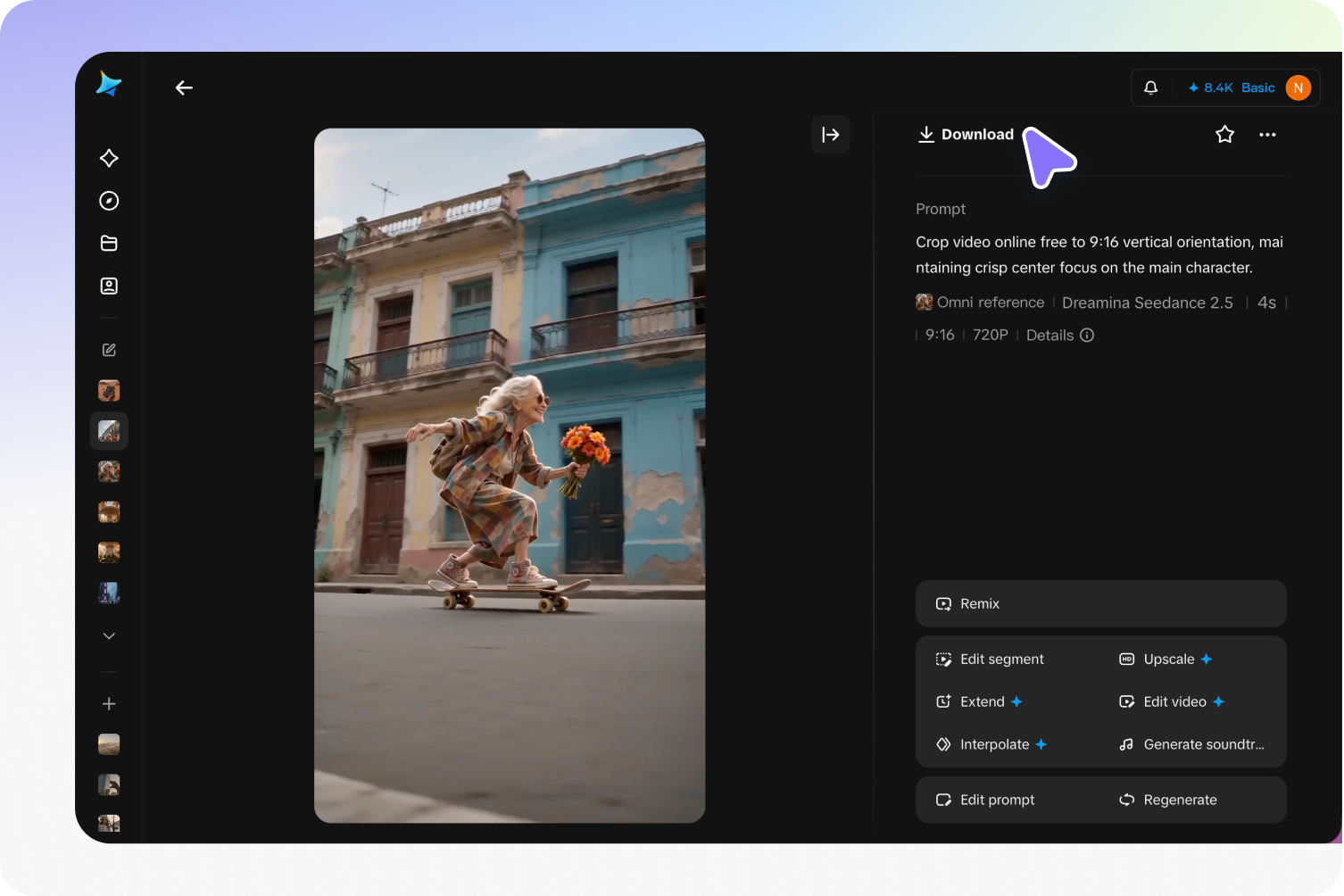
Task: Choose Upscale option
Action: click(1166, 660)
